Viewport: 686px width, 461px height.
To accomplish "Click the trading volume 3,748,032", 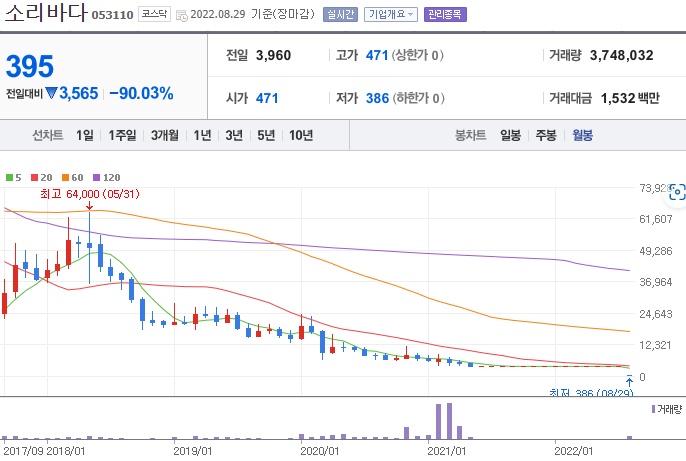I will pyautogui.click(x=622, y=55).
